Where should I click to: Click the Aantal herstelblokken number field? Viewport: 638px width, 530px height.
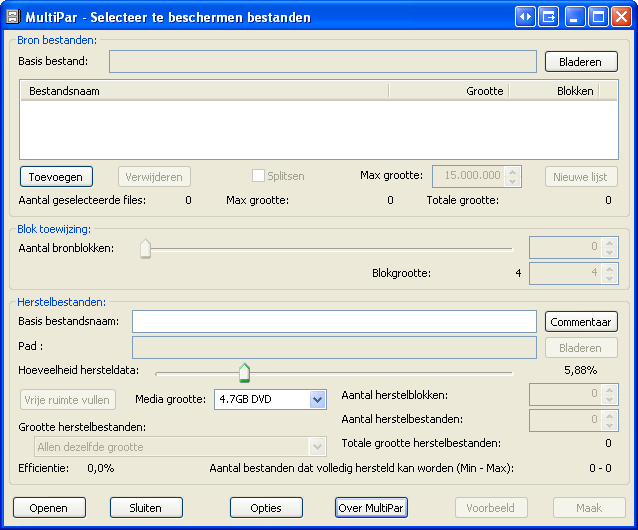tap(565, 394)
